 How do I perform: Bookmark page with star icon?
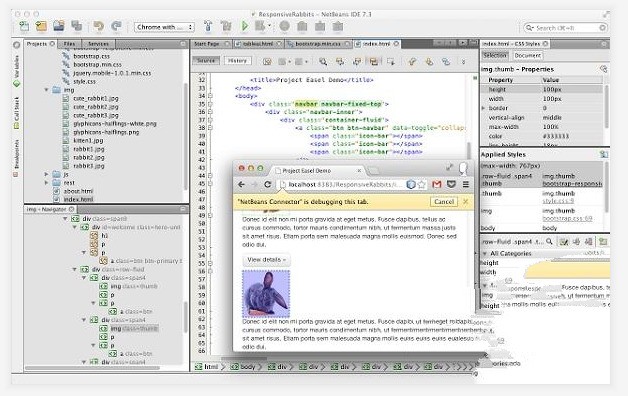[421, 184]
